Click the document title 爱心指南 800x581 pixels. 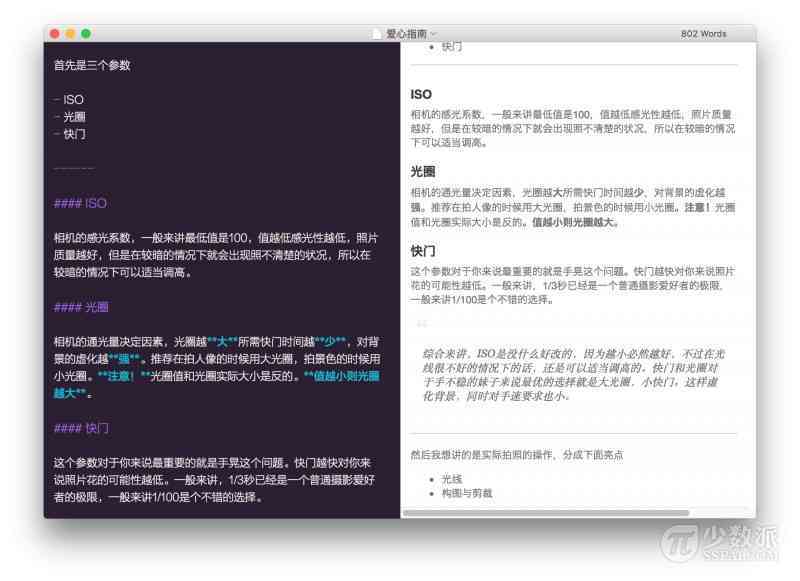pos(406,34)
